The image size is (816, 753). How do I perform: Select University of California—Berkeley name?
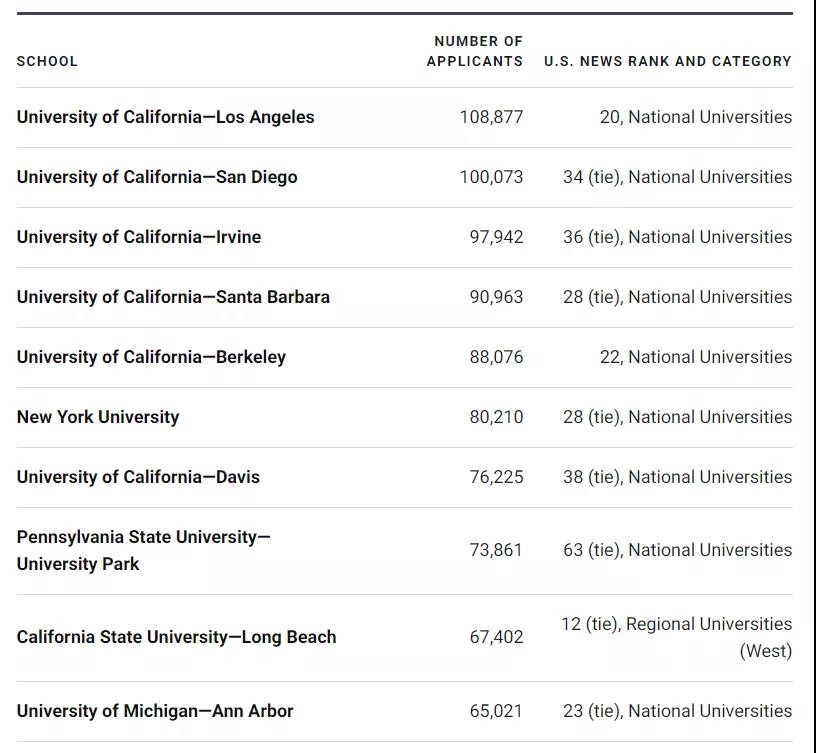151,357
